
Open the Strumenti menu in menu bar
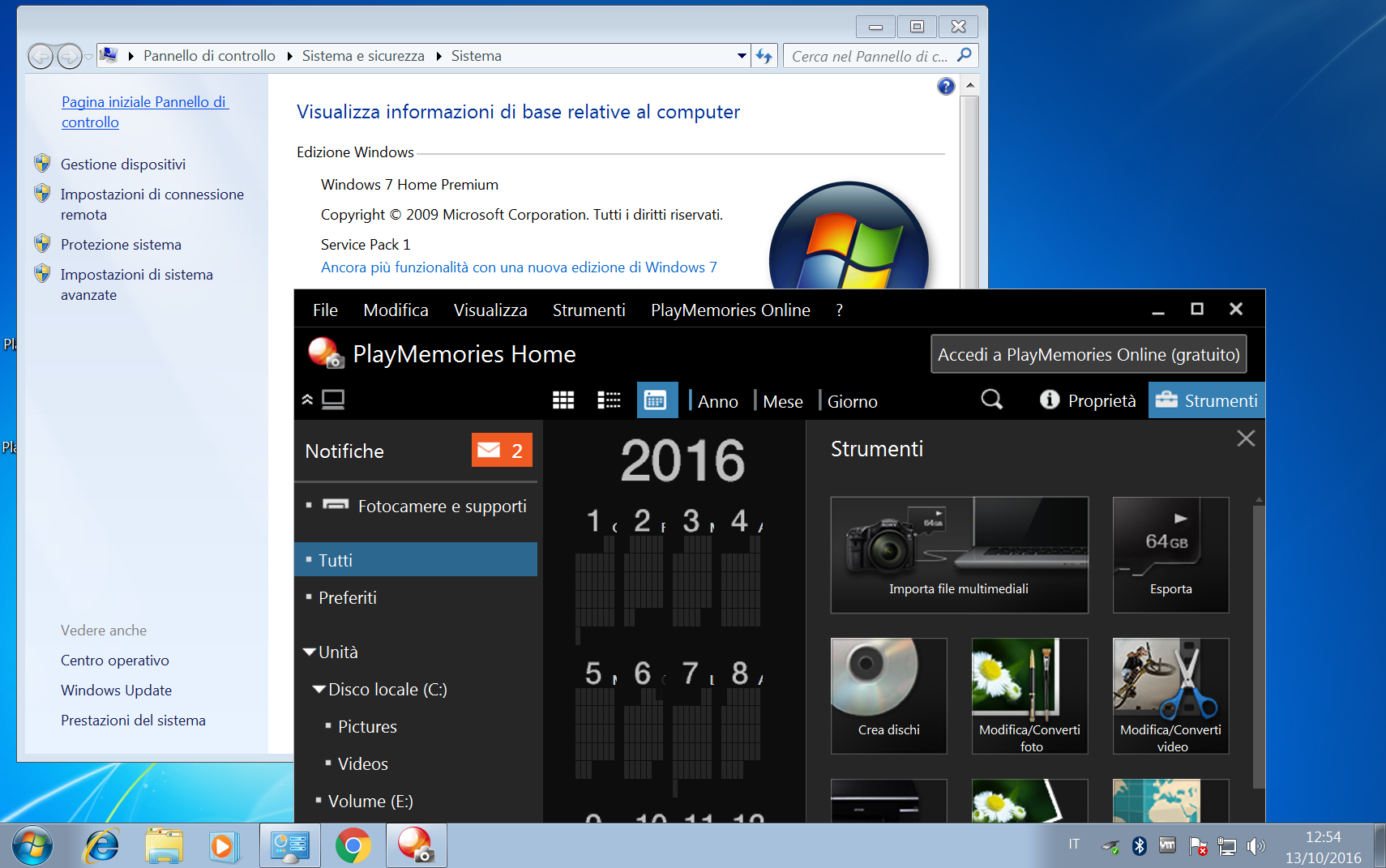click(x=588, y=310)
